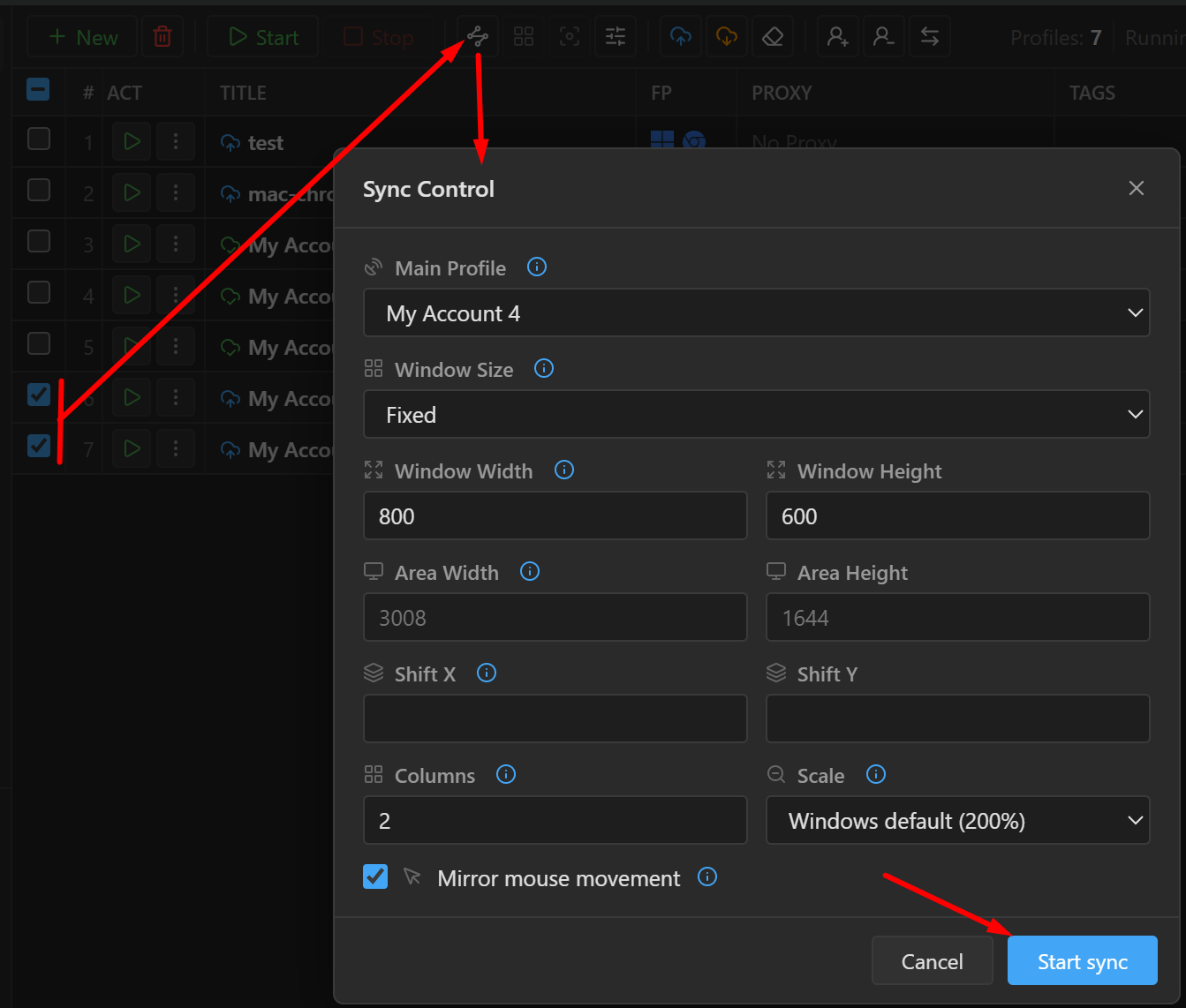Click the info icon next to Area Width

coord(530,571)
